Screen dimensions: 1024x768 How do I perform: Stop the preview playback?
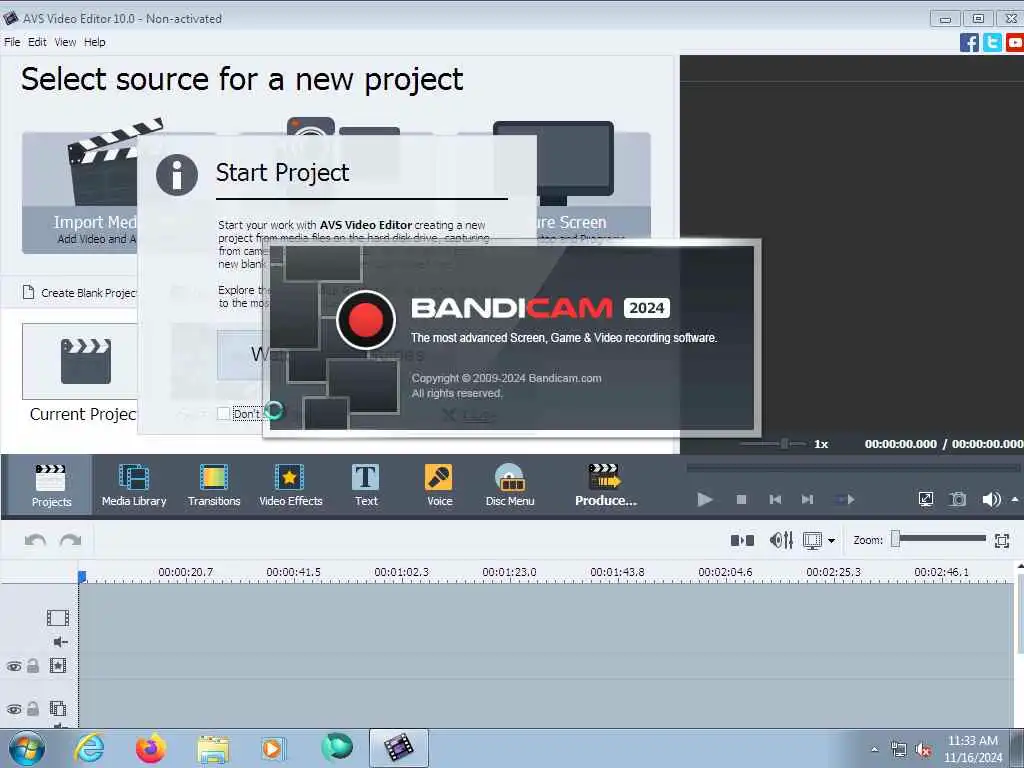741,500
